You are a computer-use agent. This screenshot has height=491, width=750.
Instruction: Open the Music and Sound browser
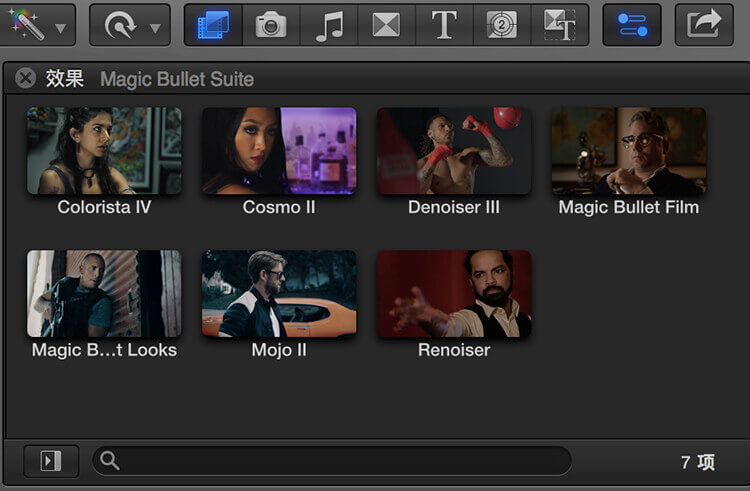[x=329, y=25]
